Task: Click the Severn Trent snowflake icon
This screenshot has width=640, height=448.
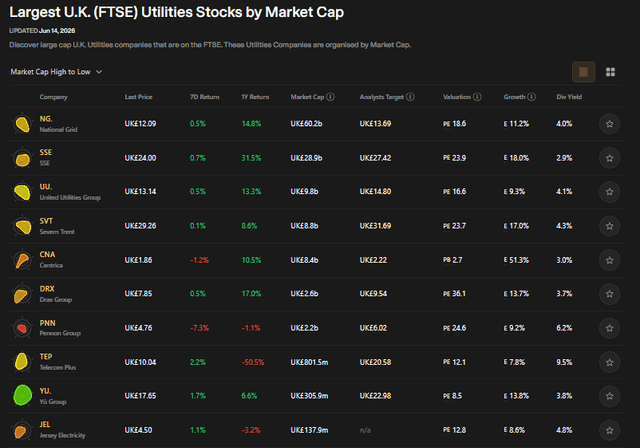Action: click(x=22, y=226)
